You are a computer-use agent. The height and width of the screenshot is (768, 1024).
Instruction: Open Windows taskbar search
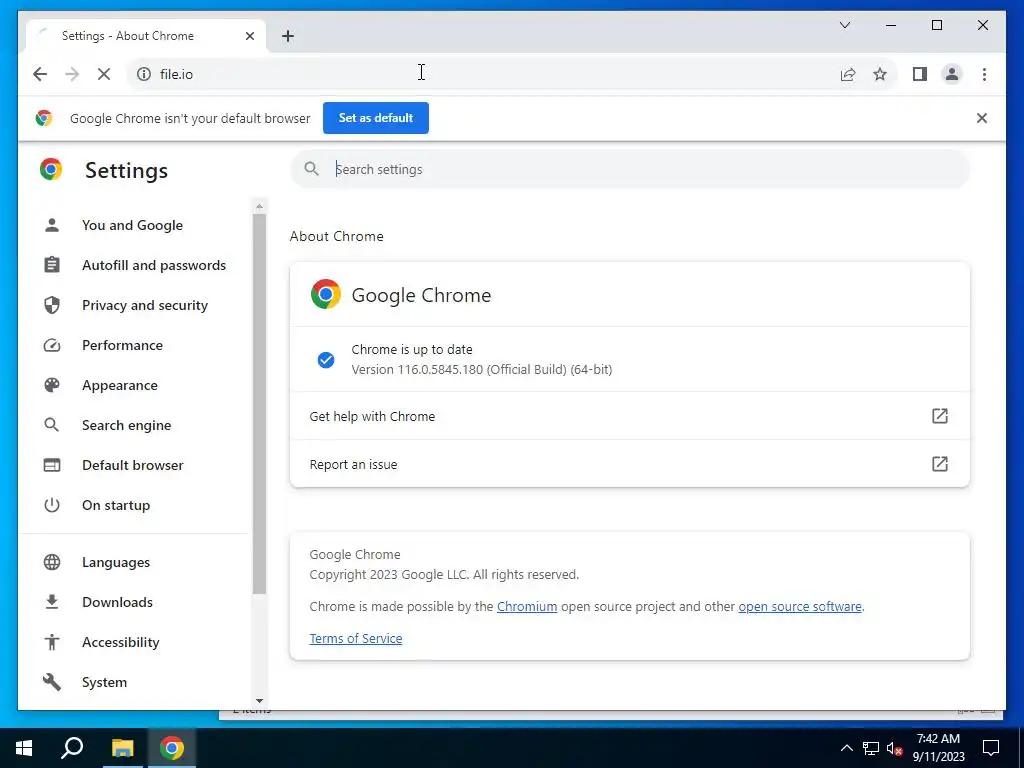(72, 748)
